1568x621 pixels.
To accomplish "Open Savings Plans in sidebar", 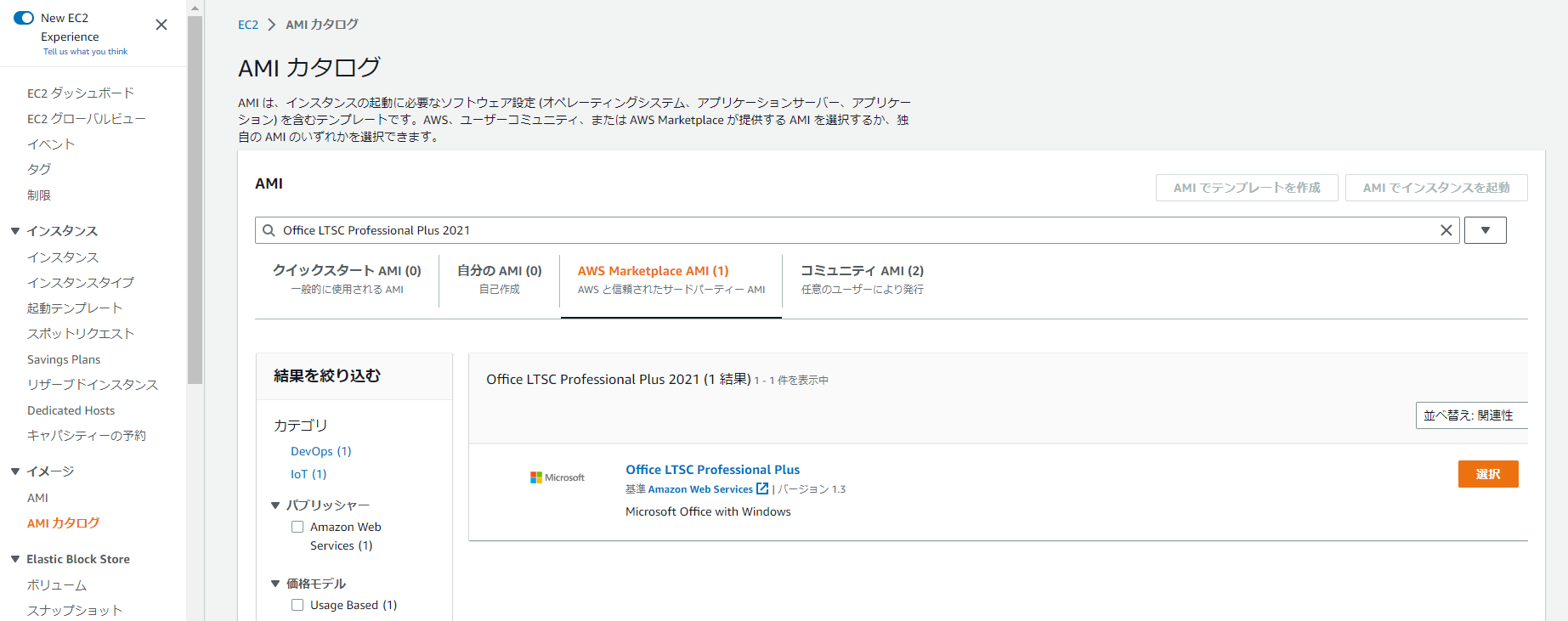I will click(x=64, y=359).
